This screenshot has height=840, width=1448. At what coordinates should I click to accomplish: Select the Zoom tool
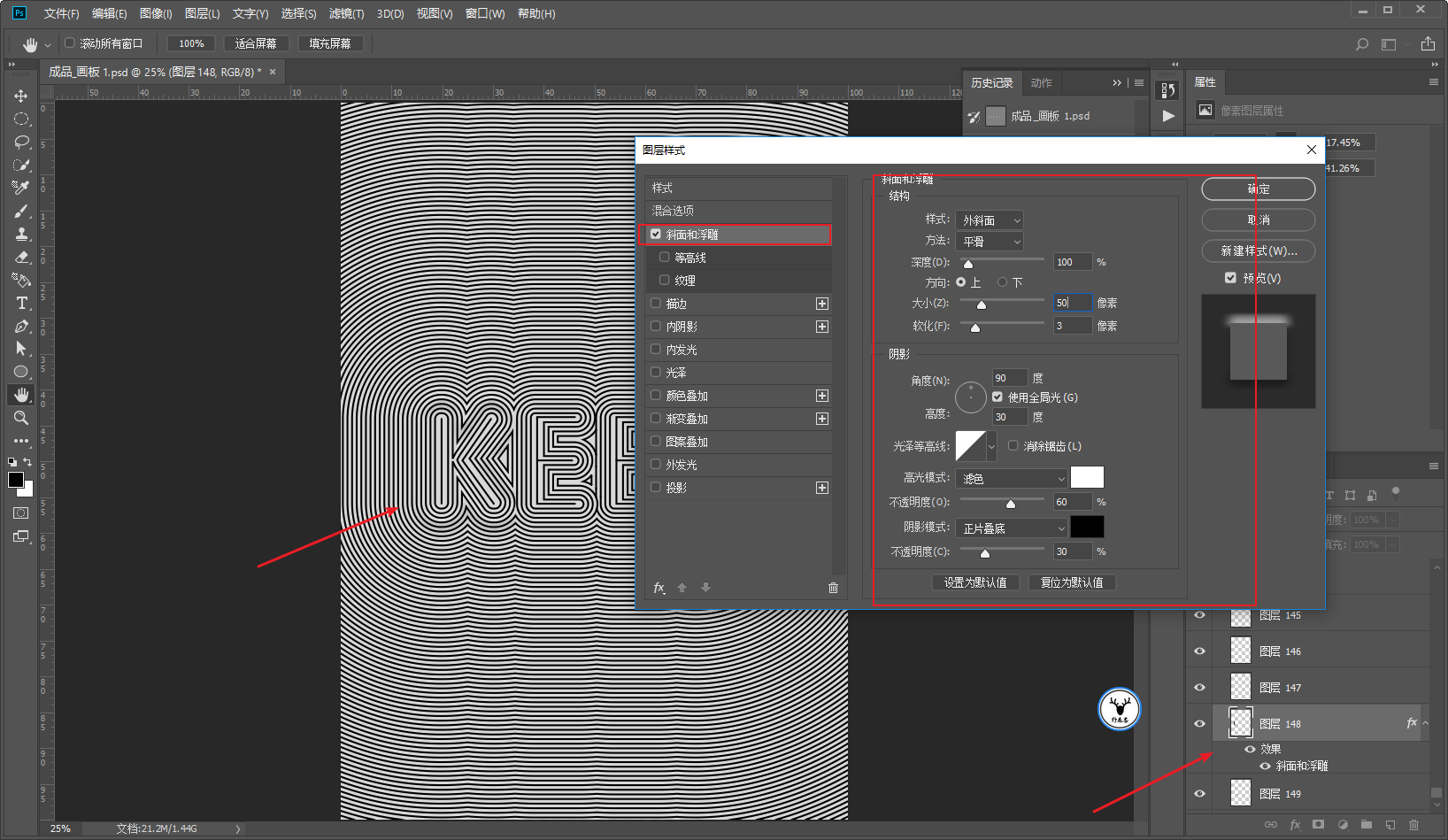pyautogui.click(x=21, y=418)
